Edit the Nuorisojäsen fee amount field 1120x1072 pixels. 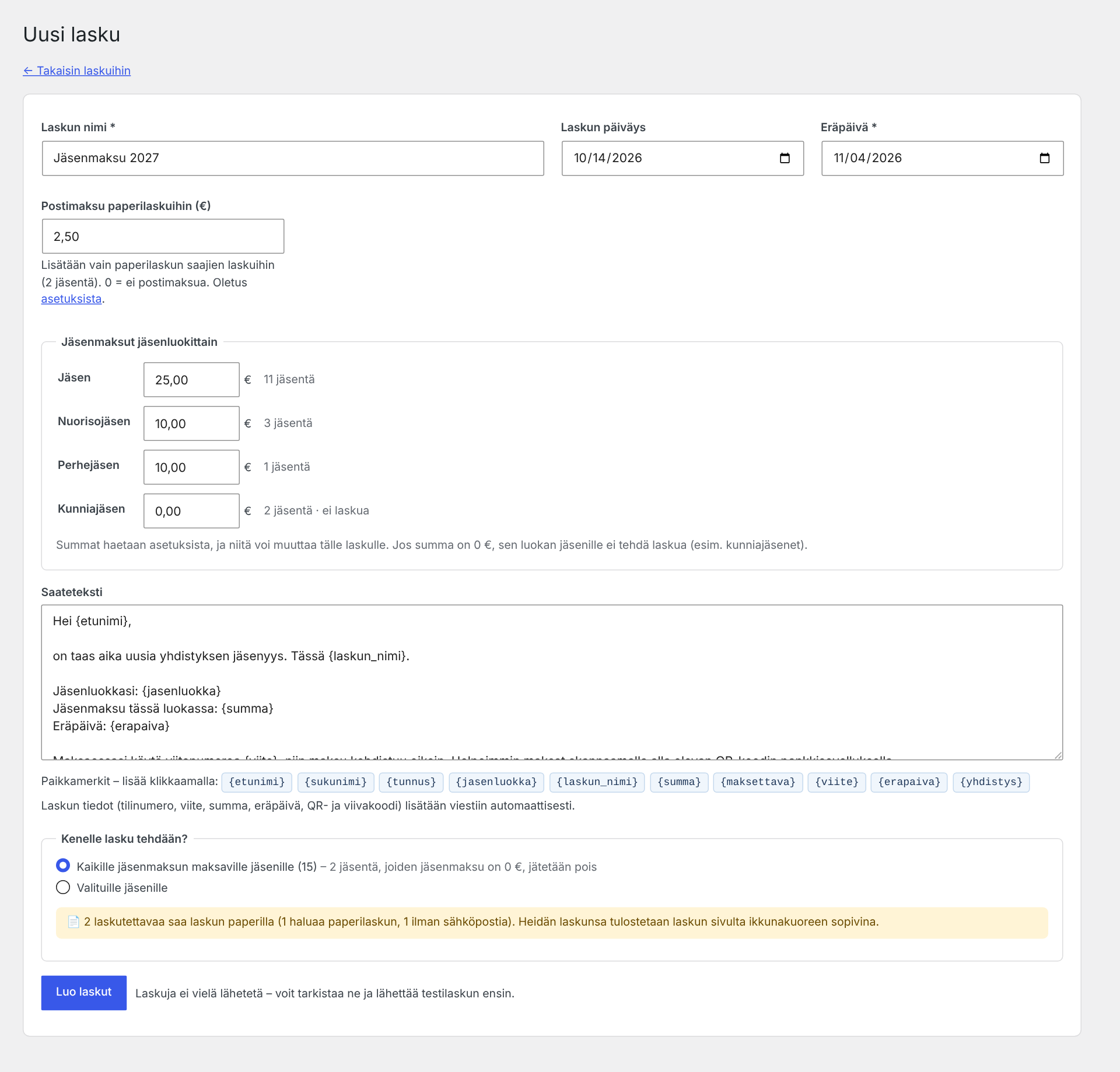click(x=191, y=423)
